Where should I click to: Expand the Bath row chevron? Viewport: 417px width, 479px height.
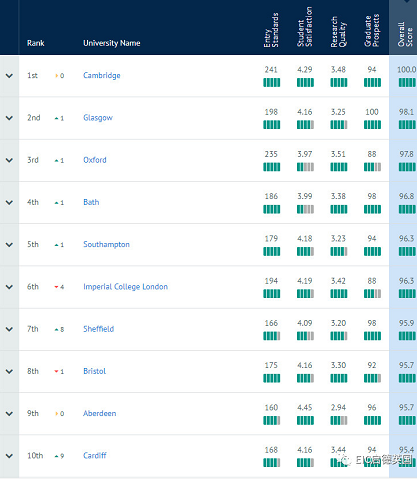[x=9, y=202]
